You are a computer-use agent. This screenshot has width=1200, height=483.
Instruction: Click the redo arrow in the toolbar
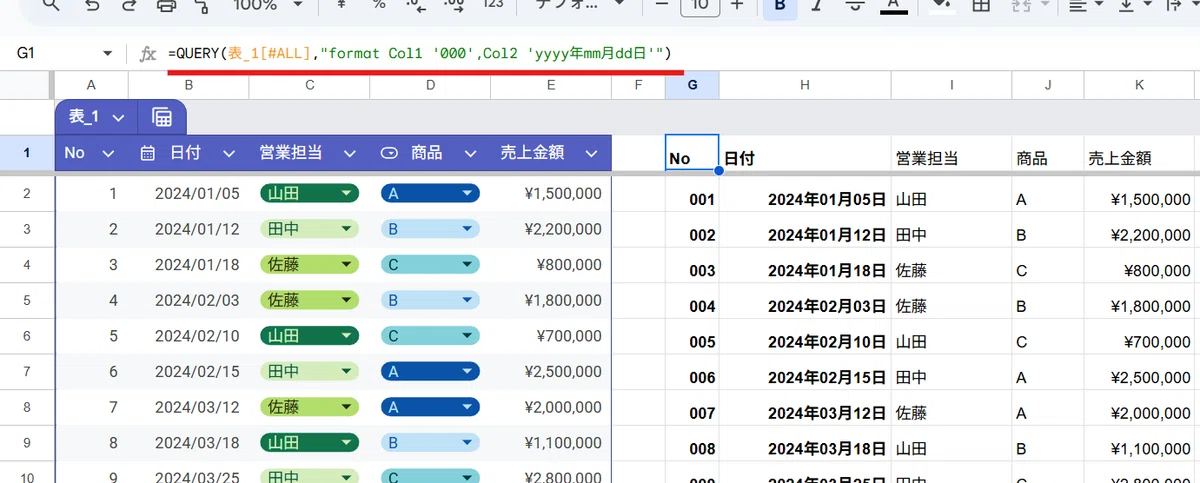tap(129, 6)
